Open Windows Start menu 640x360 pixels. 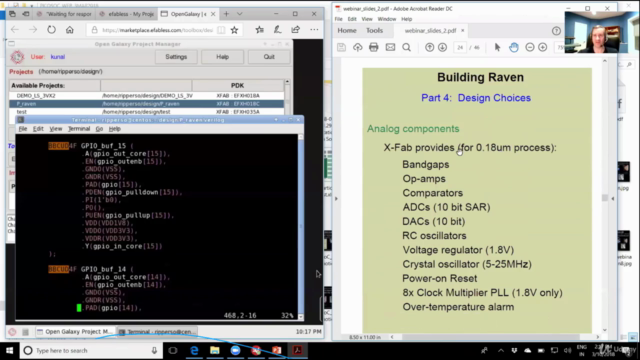[9, 350]
